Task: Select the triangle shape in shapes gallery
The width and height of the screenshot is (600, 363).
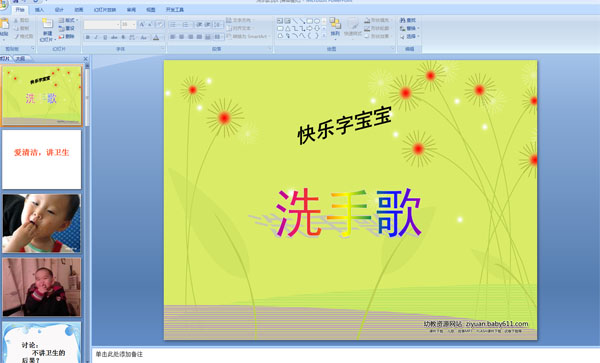Action: pyautogui.click(x=287, y=28)
